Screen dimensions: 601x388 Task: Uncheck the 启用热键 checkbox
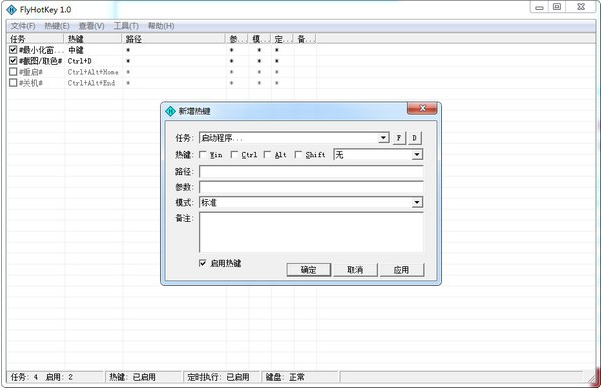pos(203,263)
